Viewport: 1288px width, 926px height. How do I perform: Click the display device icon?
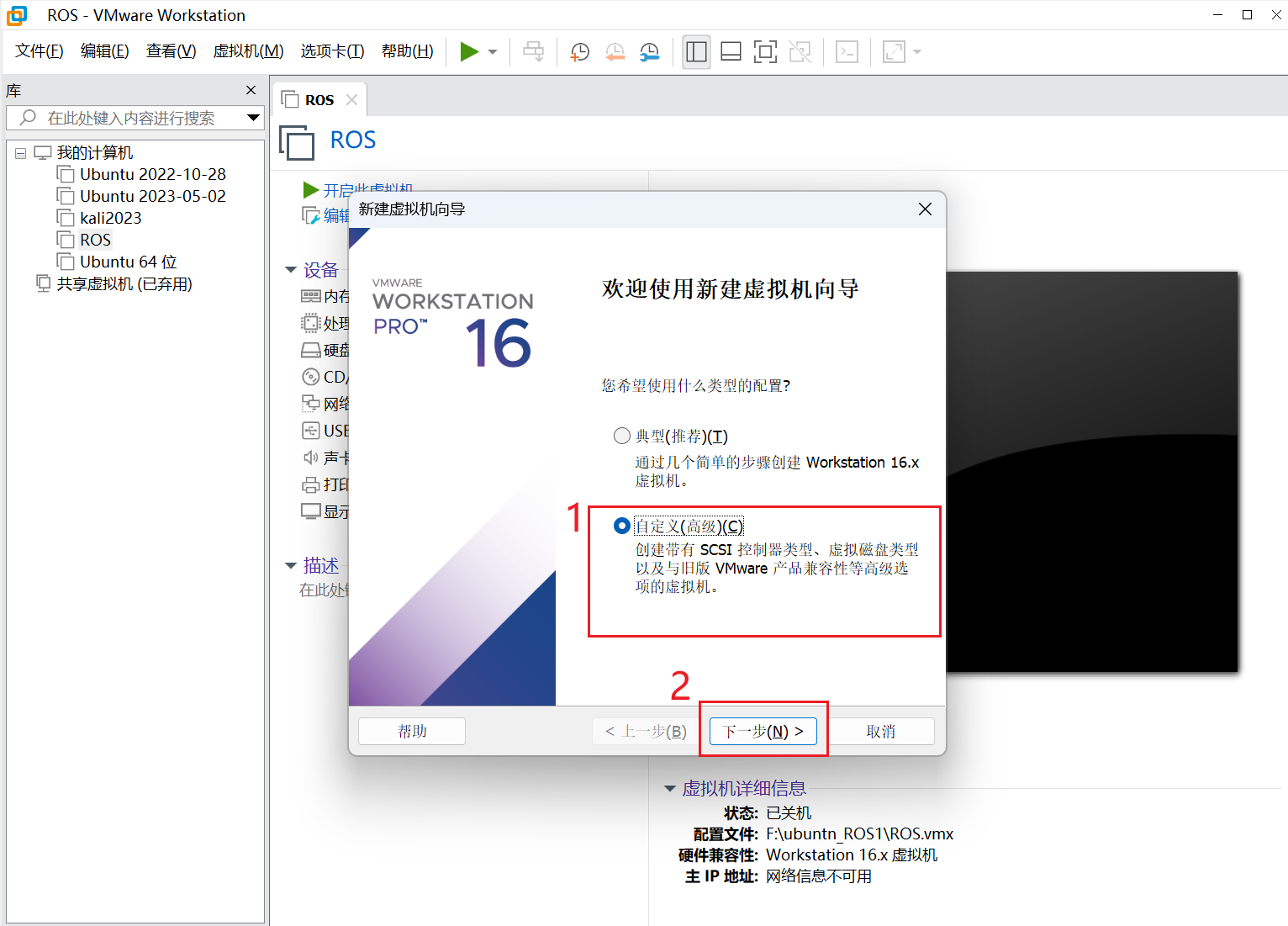click(310, 511)
